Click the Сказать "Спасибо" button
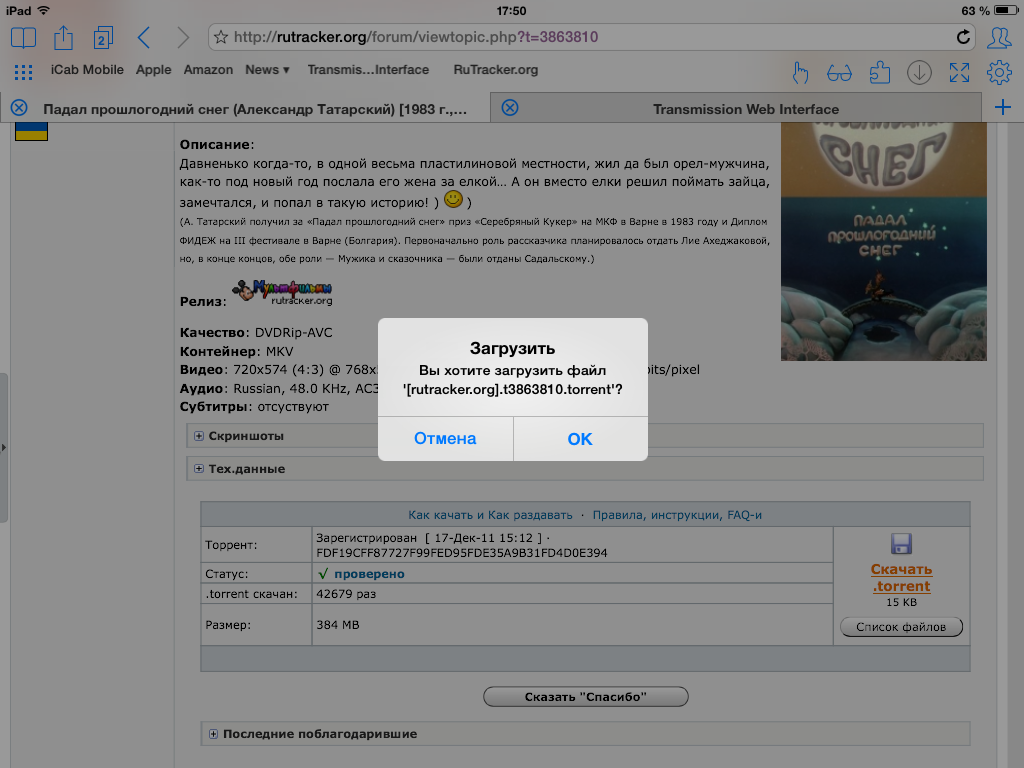The height and width of the screenshot is (768, 1024). click(586, 697)
